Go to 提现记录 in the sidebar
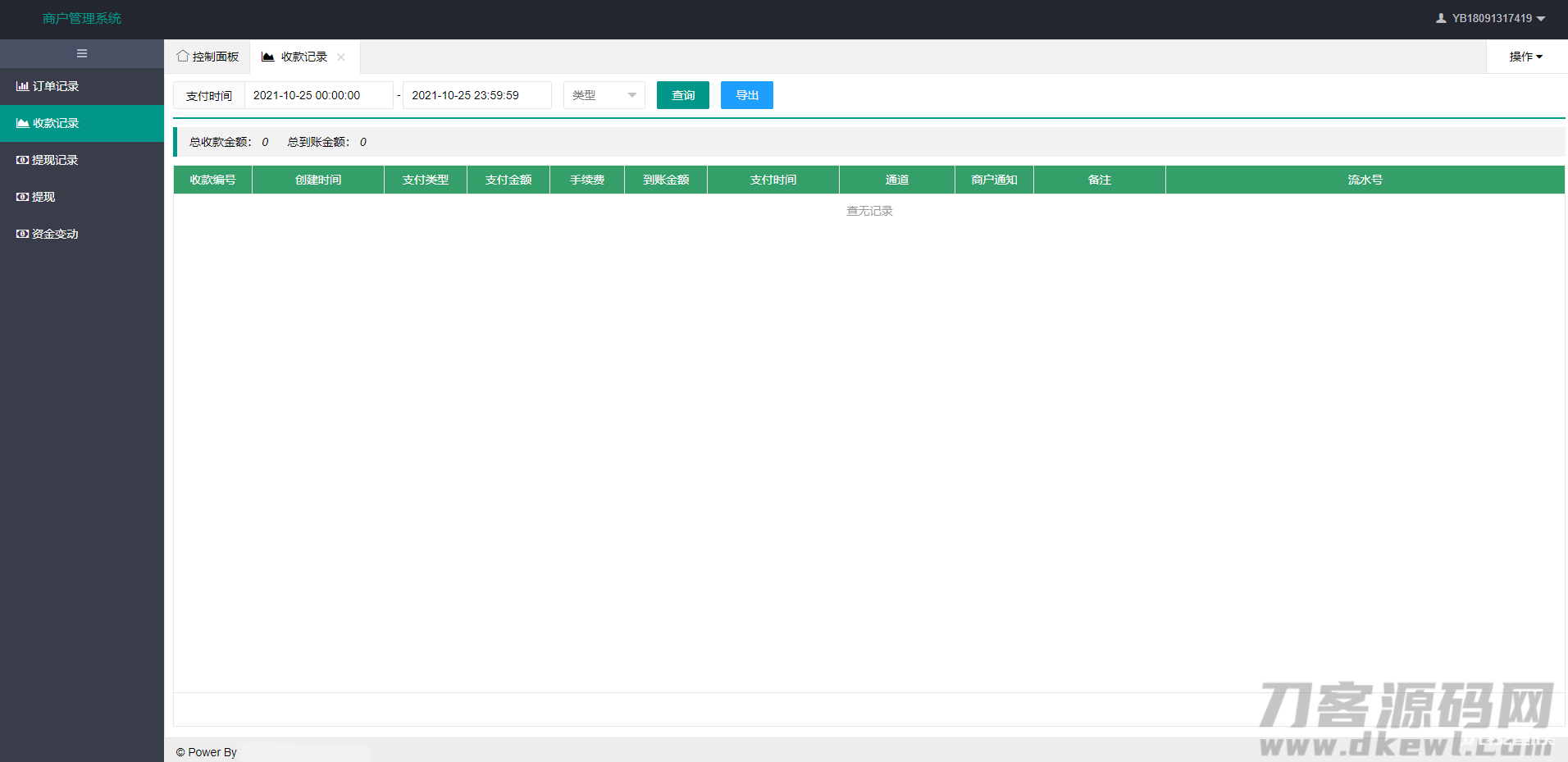Screen dimensions: 1568x762 pos(82,160)
